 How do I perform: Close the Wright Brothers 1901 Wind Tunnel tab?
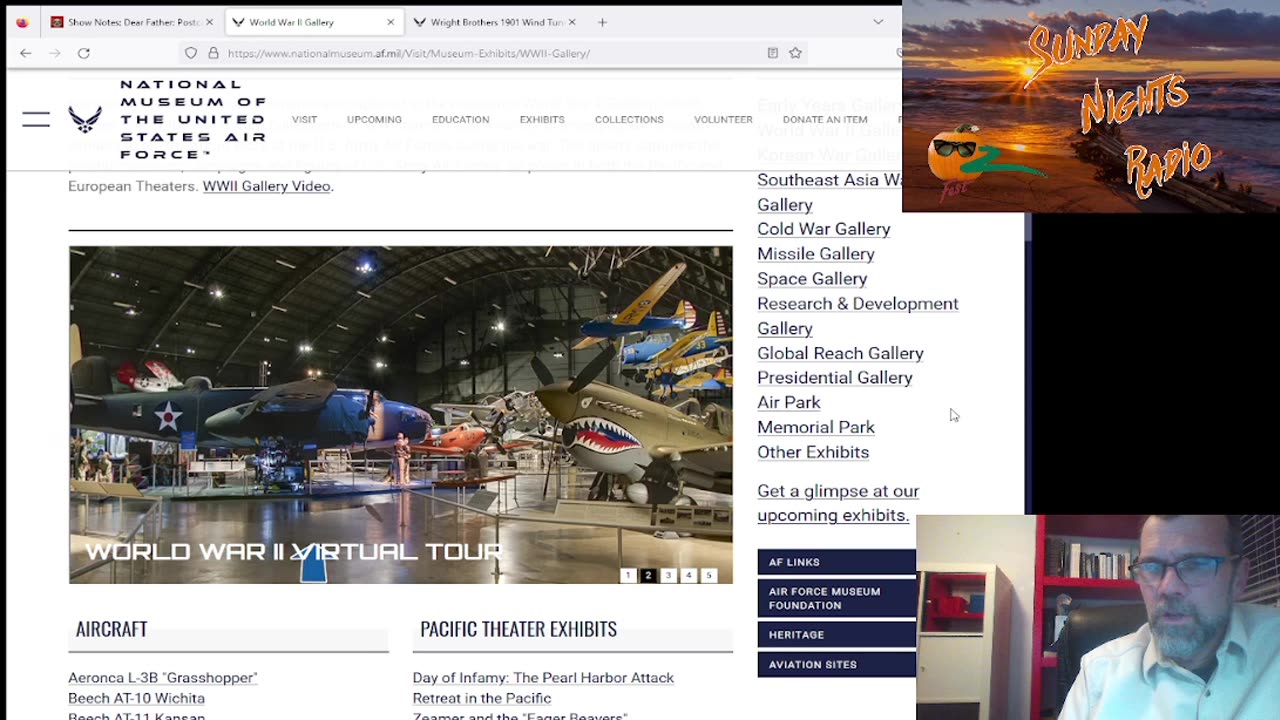[572, 22]
